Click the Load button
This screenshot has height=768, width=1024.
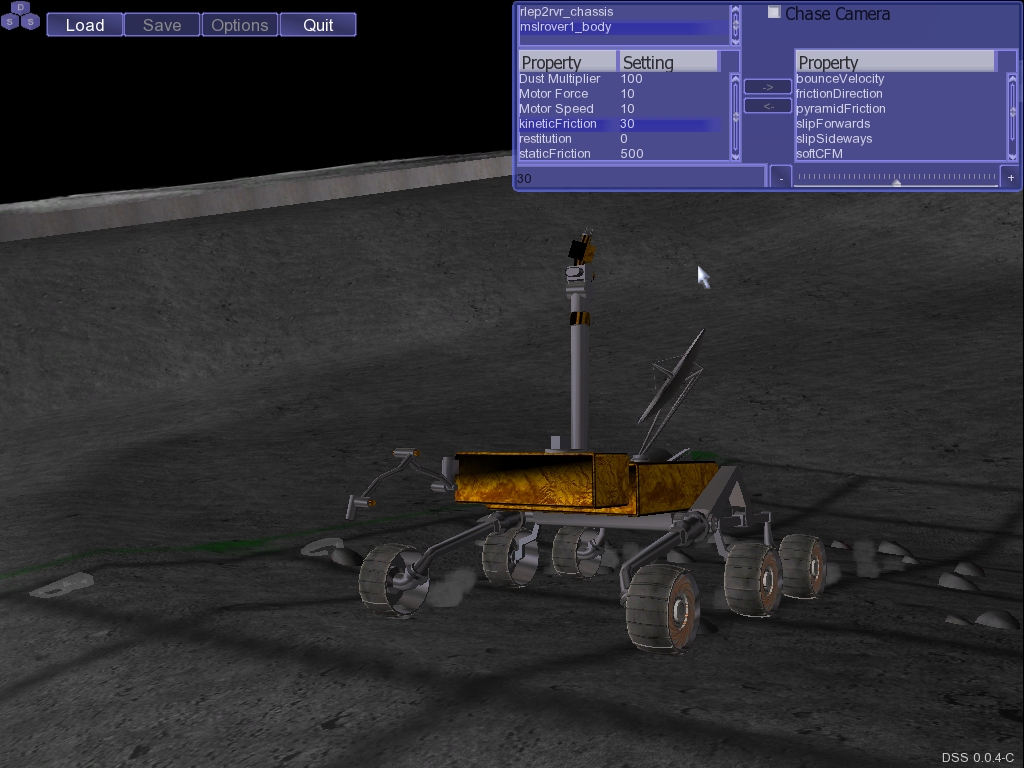point(85,25)
